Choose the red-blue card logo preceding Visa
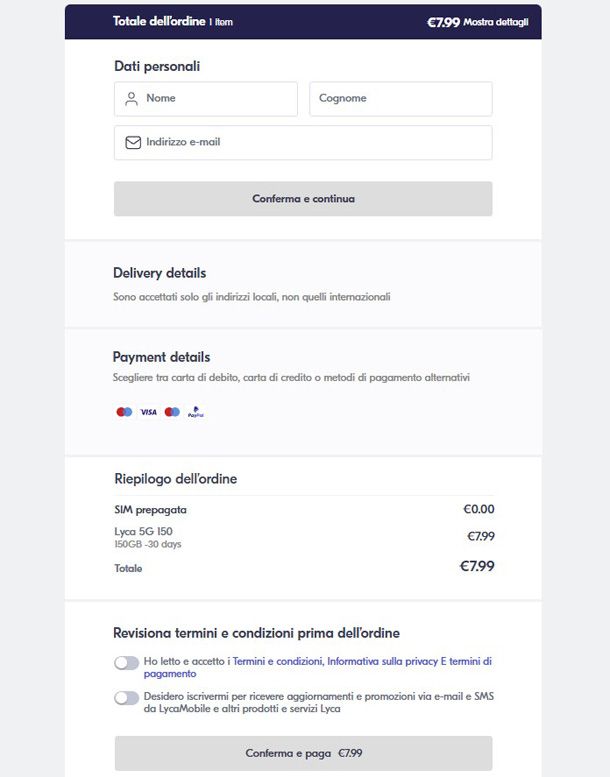 point(124,412)
